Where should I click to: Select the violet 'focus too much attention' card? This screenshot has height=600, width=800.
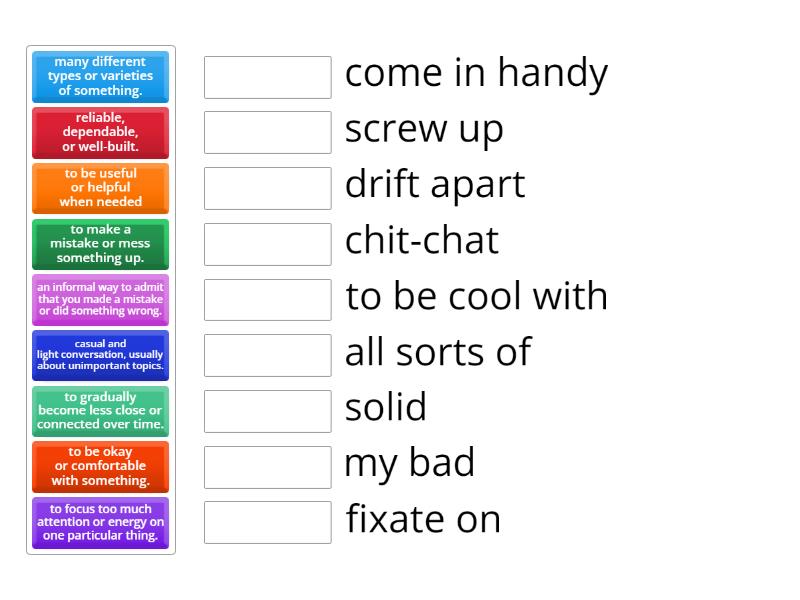click(x=100, y=522)
